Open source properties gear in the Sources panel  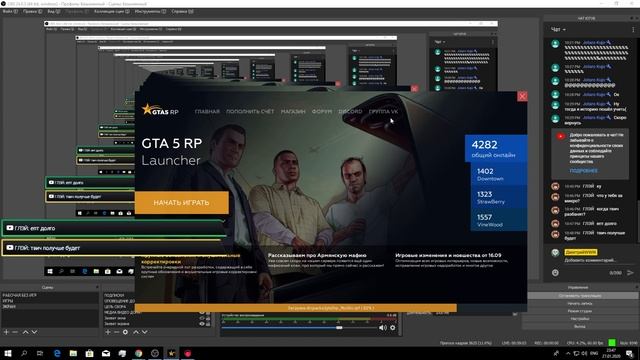[125, 332]
